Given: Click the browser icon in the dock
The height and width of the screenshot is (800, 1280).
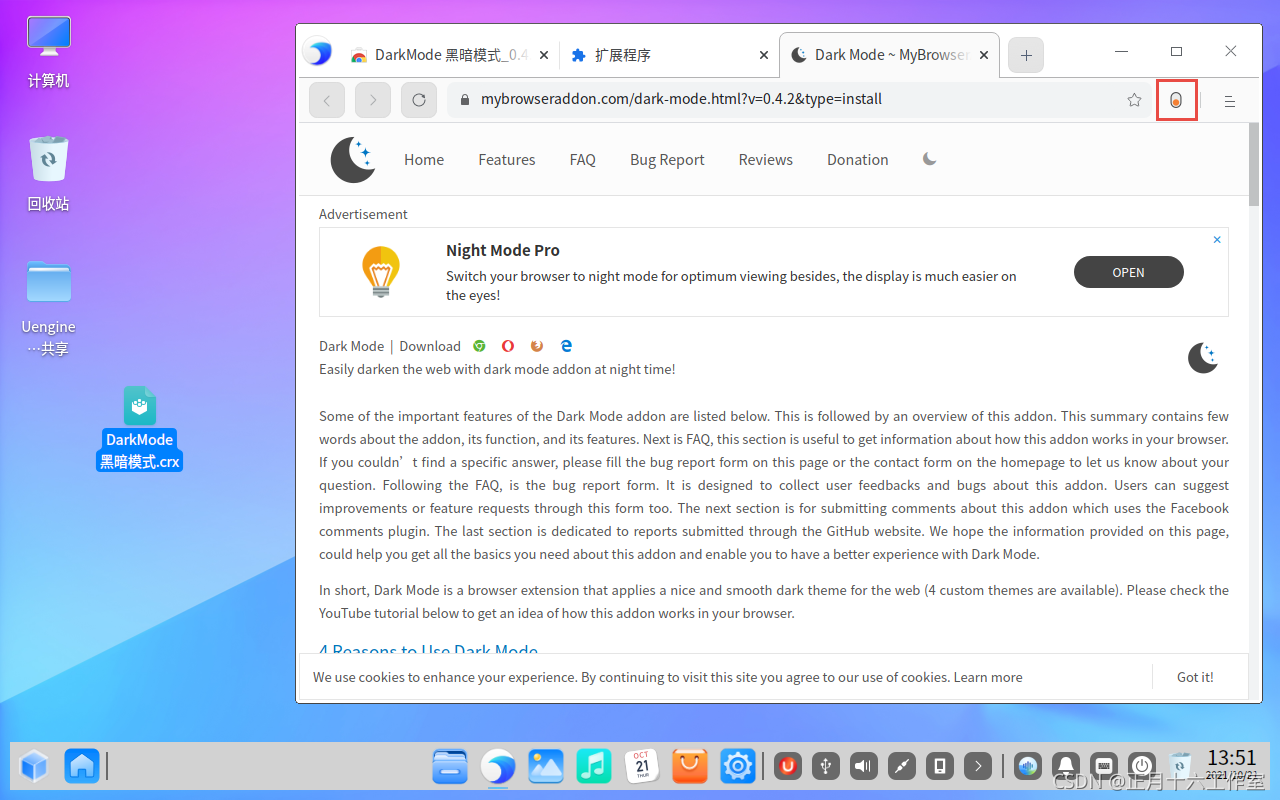Looking at the screenshot, I should (498, 767).
